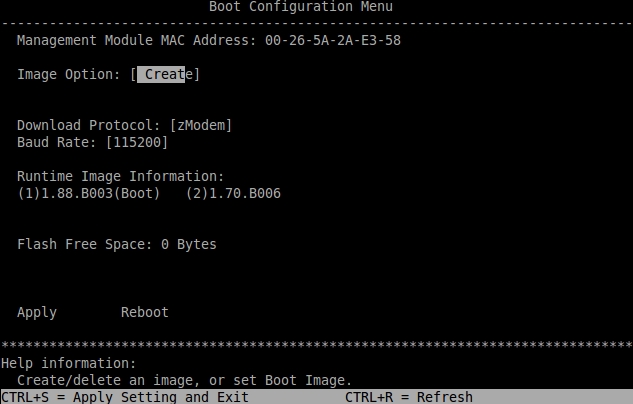
Task: Click the Apply option
Action: (x=37, y=312)
